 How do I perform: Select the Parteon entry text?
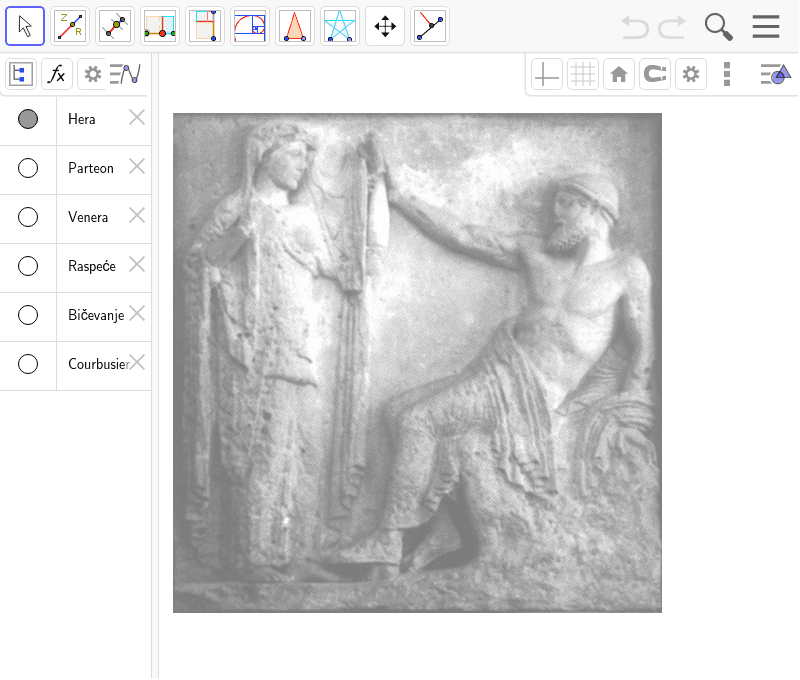pos(91,168)
